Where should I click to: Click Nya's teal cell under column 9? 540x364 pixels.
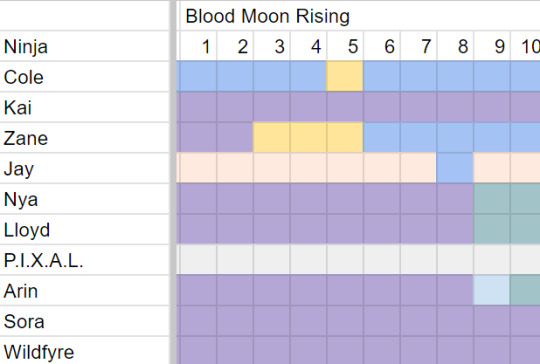[492, 198]
